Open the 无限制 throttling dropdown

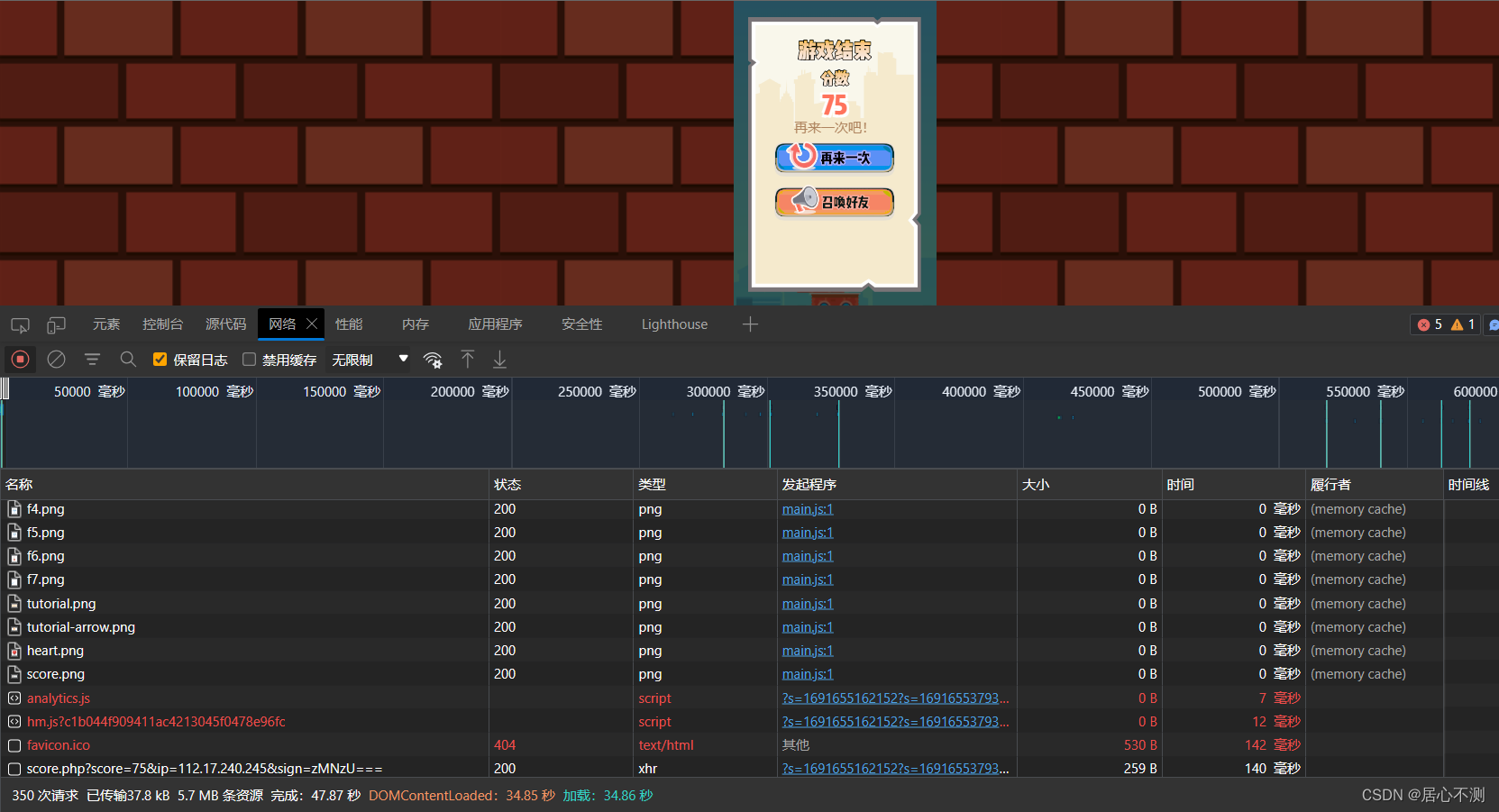[x=370, y=360]
